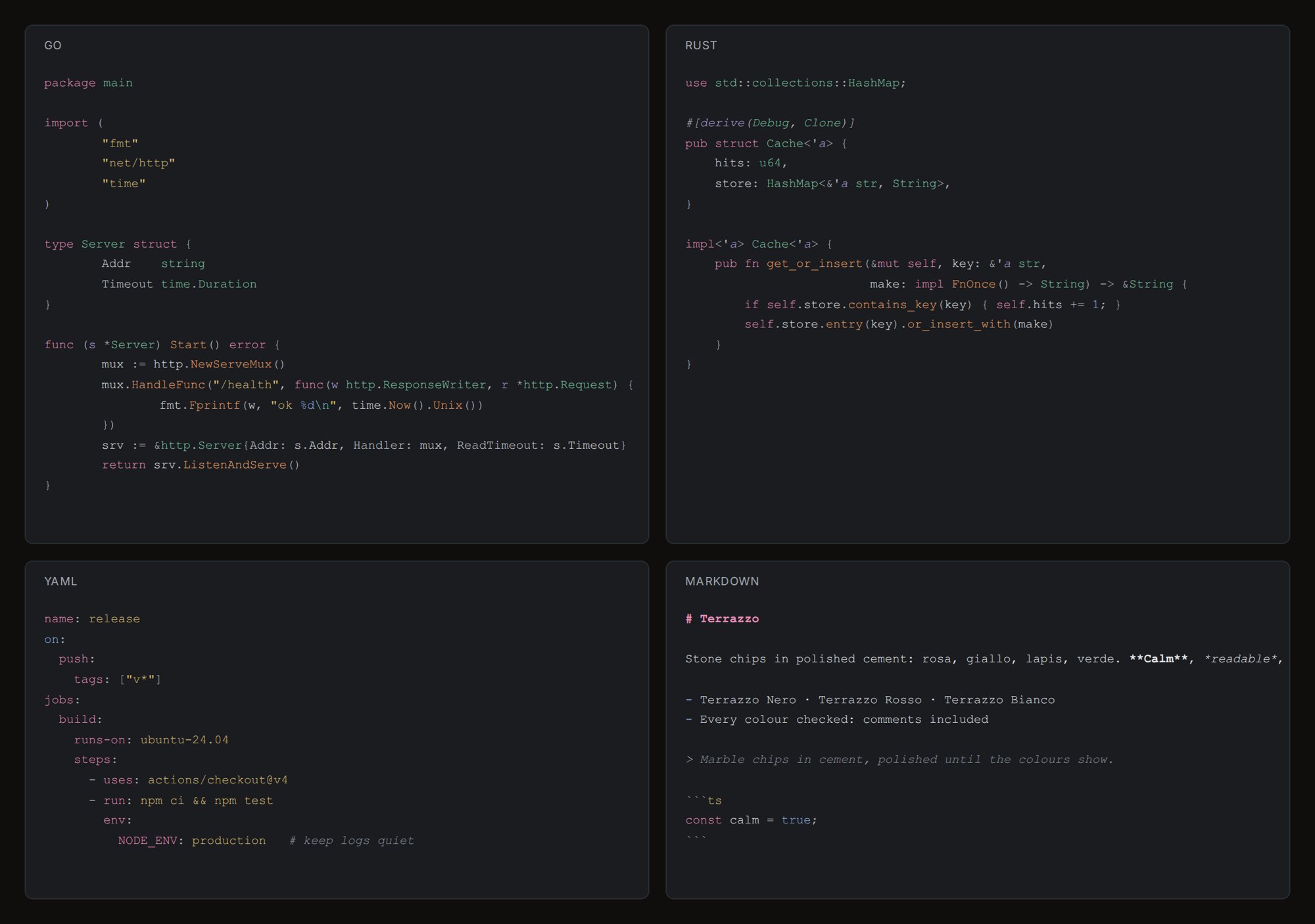
Task: Click 'Every colour checked: comments included' item
Action: click(837, 719)
